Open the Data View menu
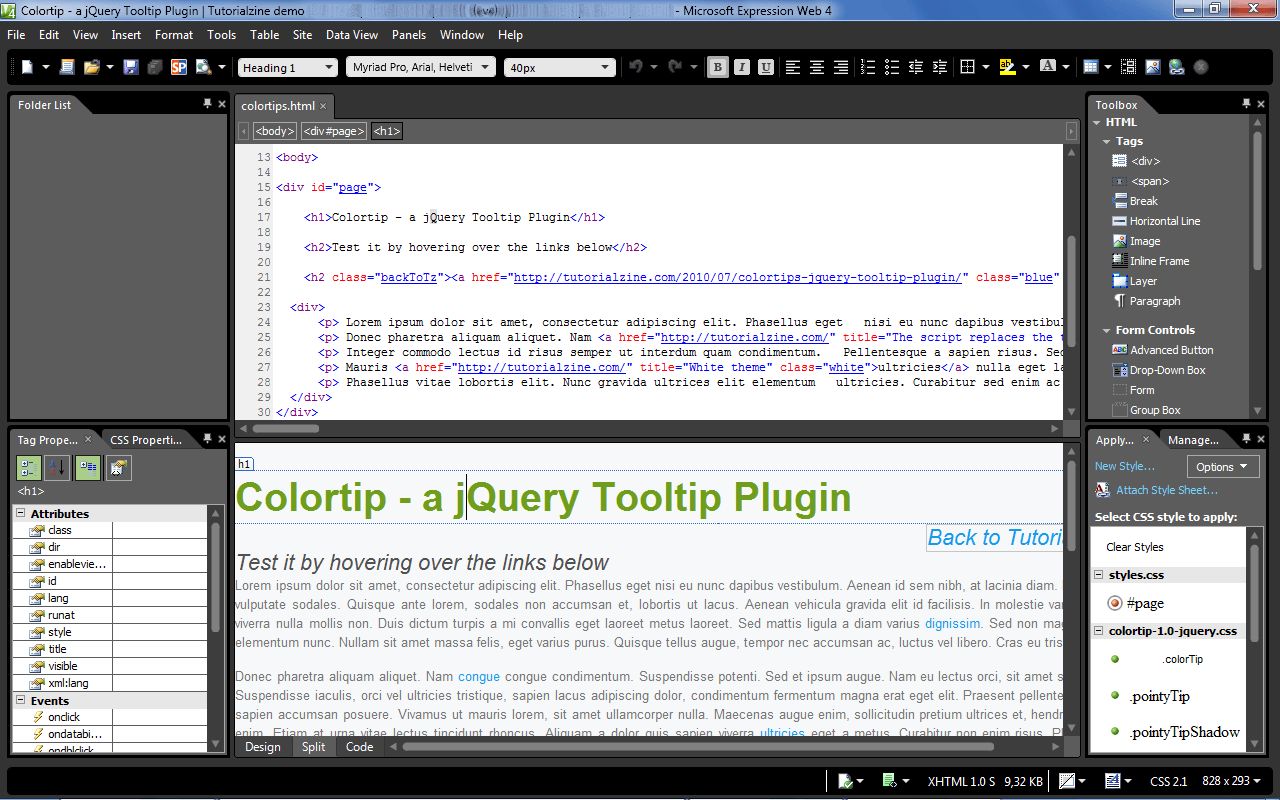 352,34
